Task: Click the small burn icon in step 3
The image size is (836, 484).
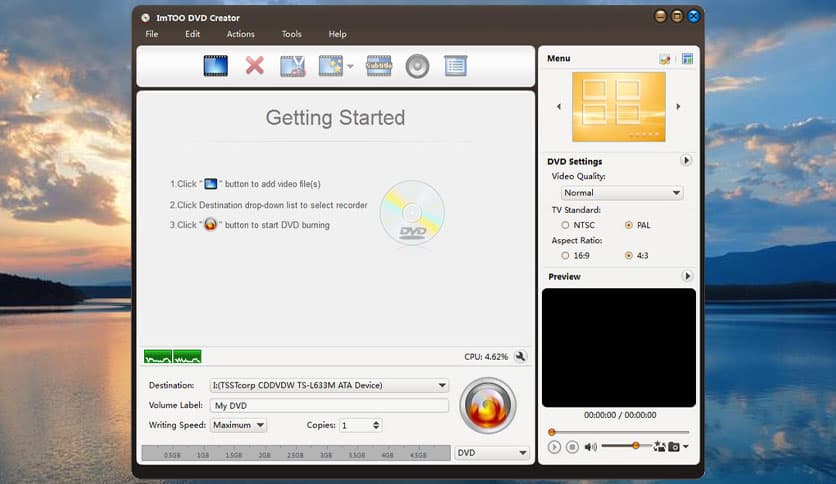Action: [x=211, y=224]
